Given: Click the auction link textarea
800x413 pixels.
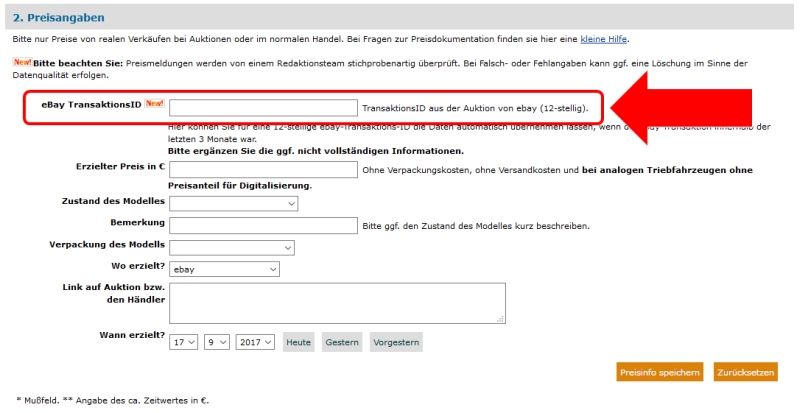Looking at the screenshot, I should click(x=337, y=303).
